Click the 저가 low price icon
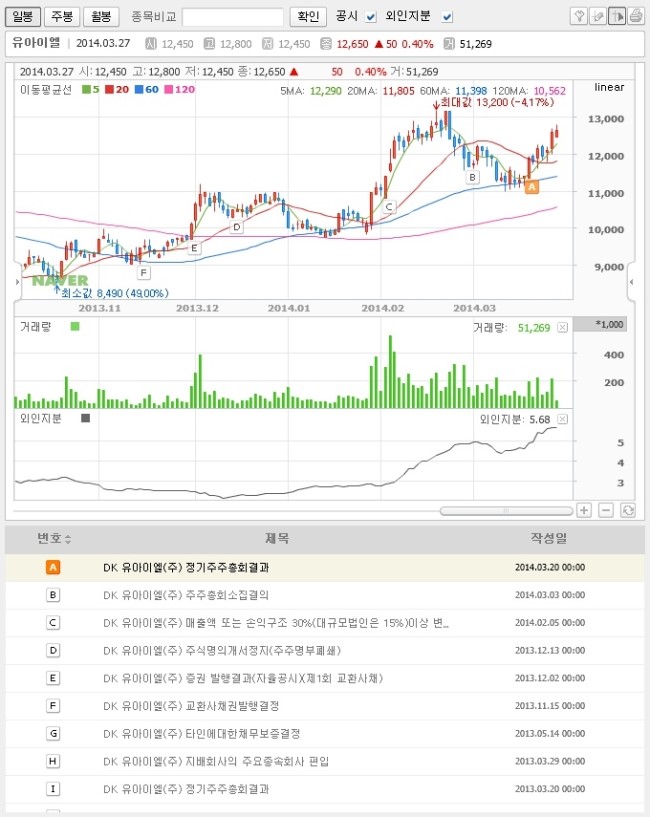 pyautogui.click(x=267, y=44)
